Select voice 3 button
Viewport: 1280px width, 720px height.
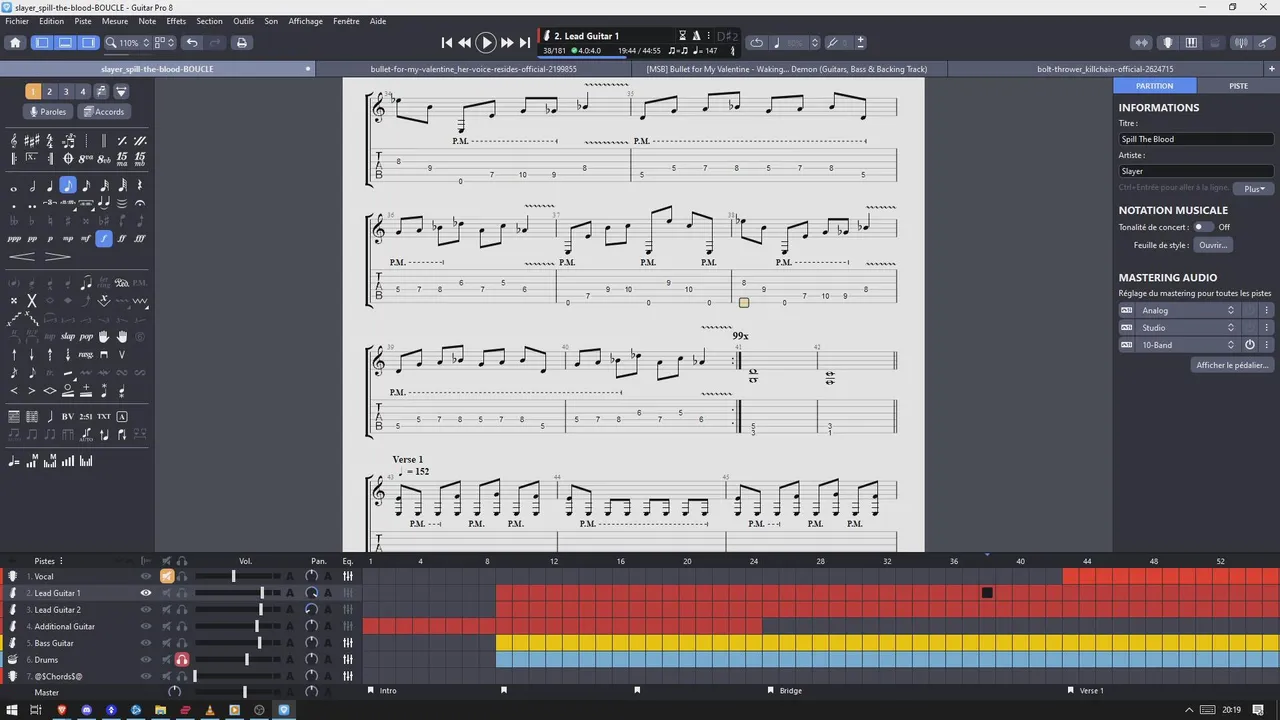(x=66, y=91)
